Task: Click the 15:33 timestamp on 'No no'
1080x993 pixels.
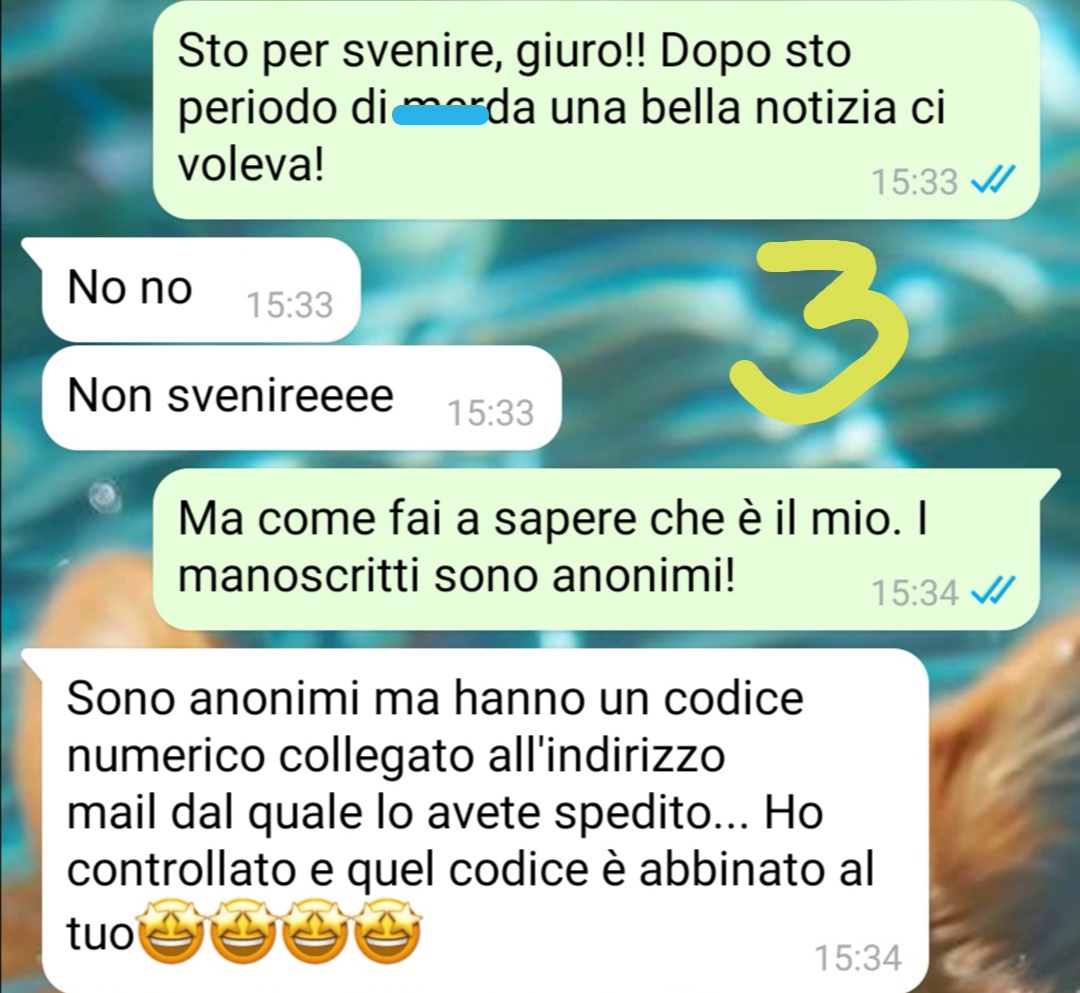Action: [289, 305]
